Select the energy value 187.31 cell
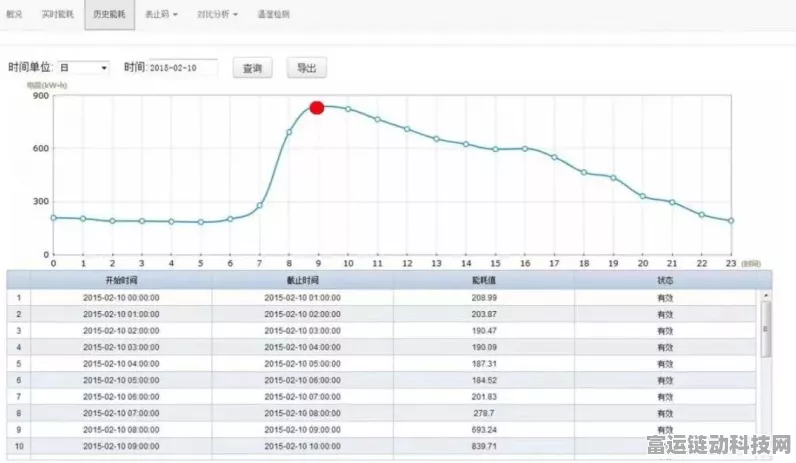The width and height of the screenshot is (796, 463). (484, 363)
